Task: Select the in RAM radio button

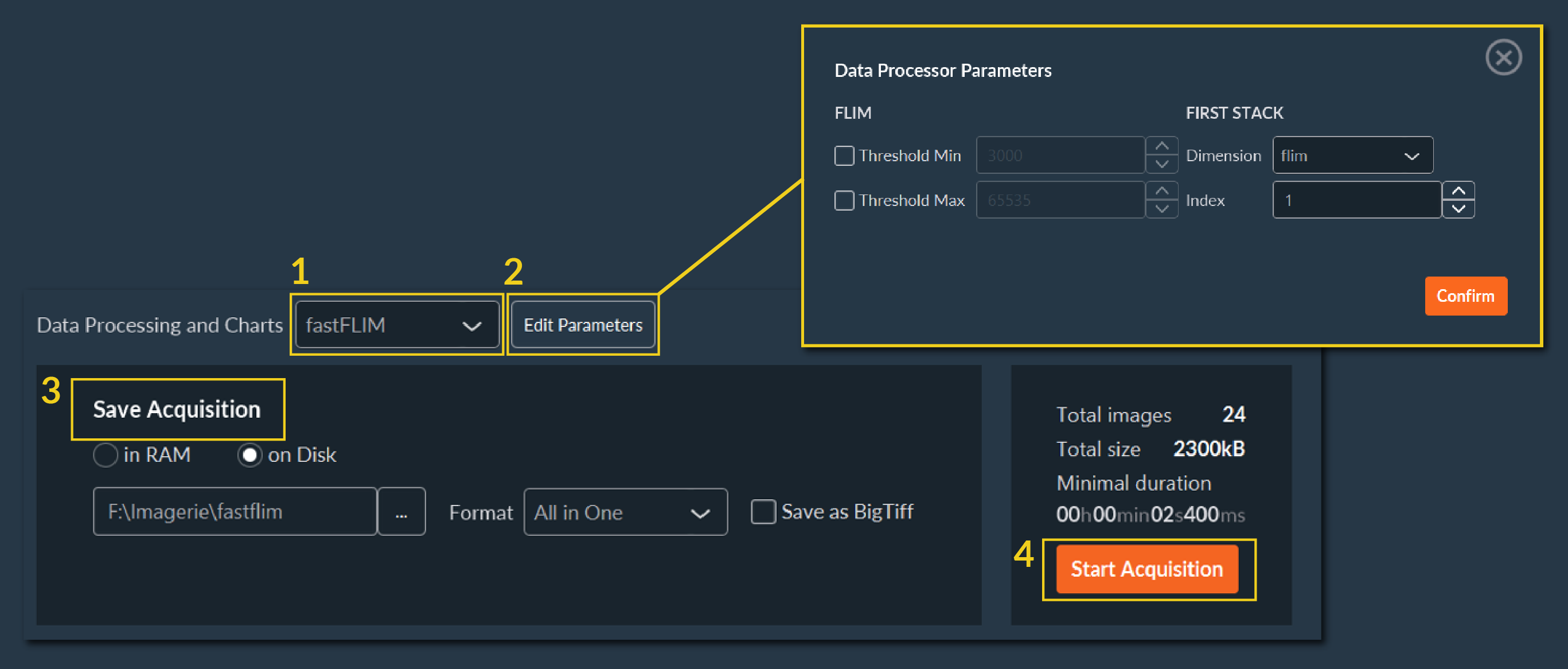Action: coord(106,456)
